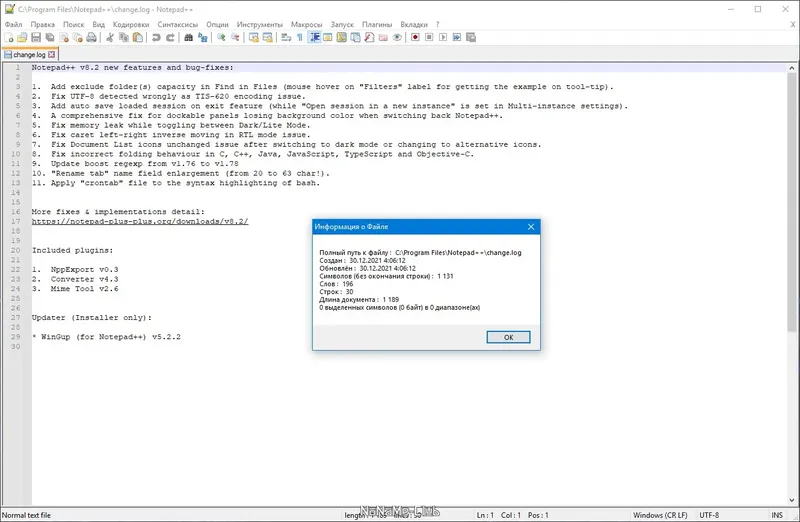Viewport: 800px width, 522px height.
Task: Show the Document List panel icon
Action: tap(356, 37)
